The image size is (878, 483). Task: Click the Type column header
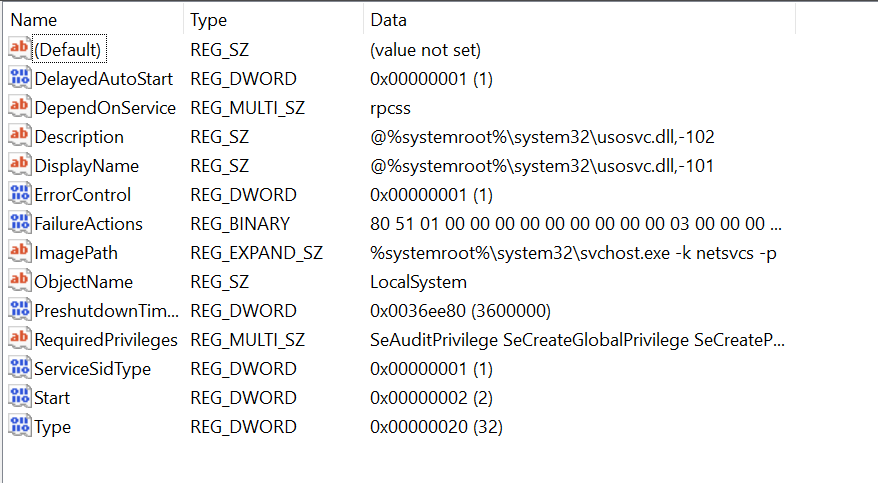[x=208, y=20]
